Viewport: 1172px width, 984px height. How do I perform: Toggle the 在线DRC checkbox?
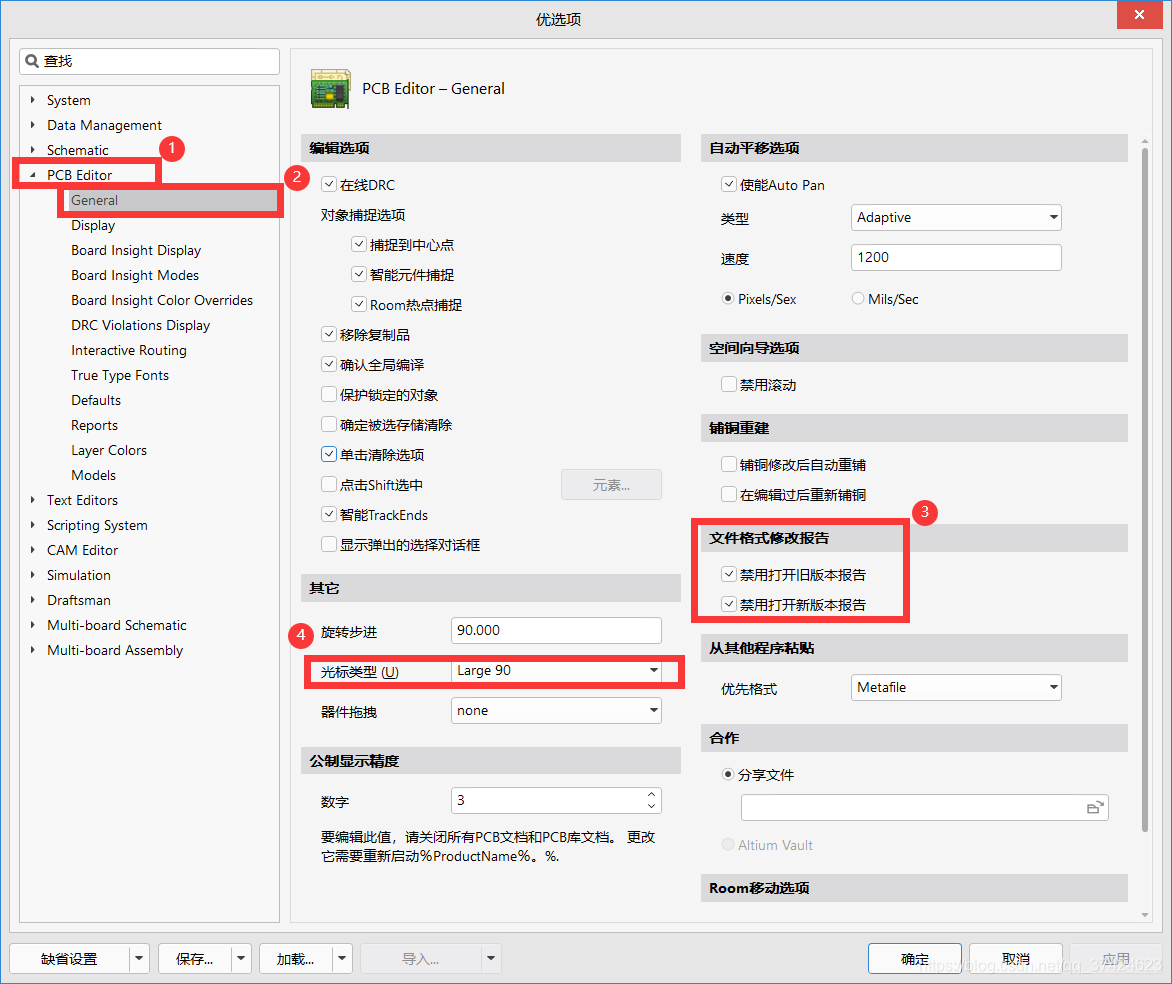pyautogui.click(x=329, y=184)
